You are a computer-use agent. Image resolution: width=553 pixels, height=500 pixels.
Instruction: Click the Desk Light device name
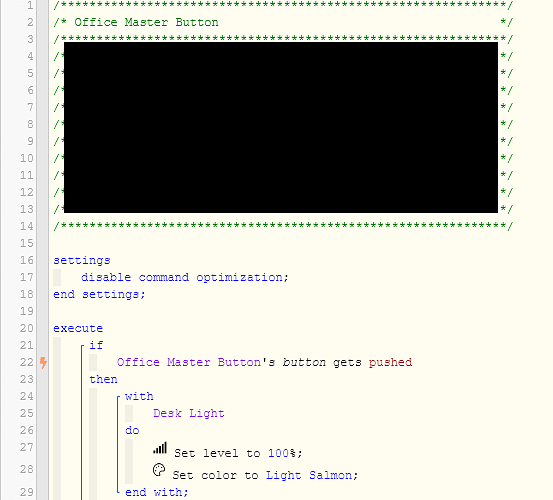[x=189, y=413]
